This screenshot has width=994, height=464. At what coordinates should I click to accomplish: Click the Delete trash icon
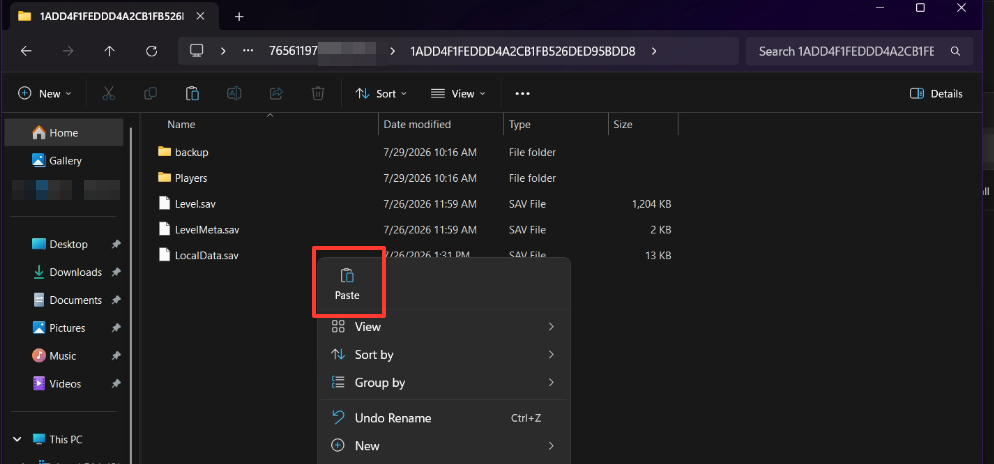pyautogui.click(x=318, y=93)
